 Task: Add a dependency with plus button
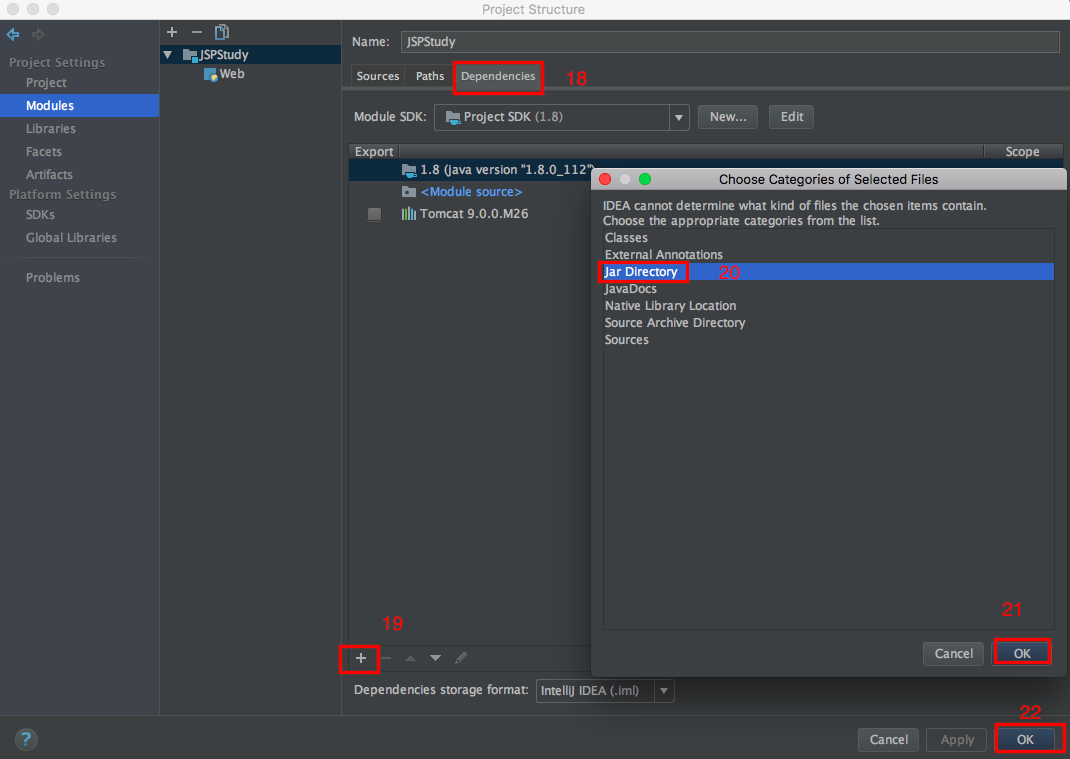click(x=361, y=658)
